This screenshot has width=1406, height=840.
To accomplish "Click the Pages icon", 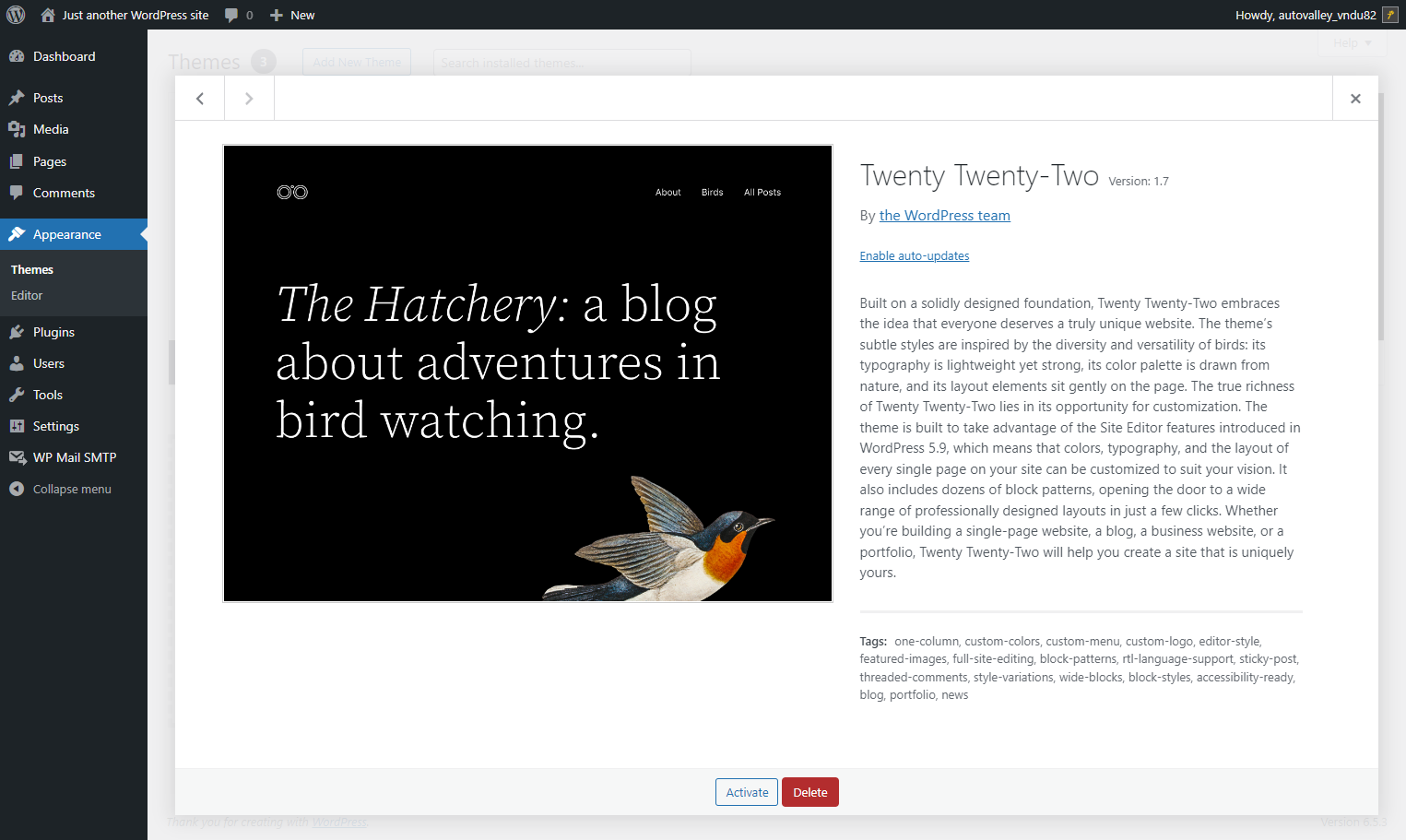I will [x=17, y=161].
